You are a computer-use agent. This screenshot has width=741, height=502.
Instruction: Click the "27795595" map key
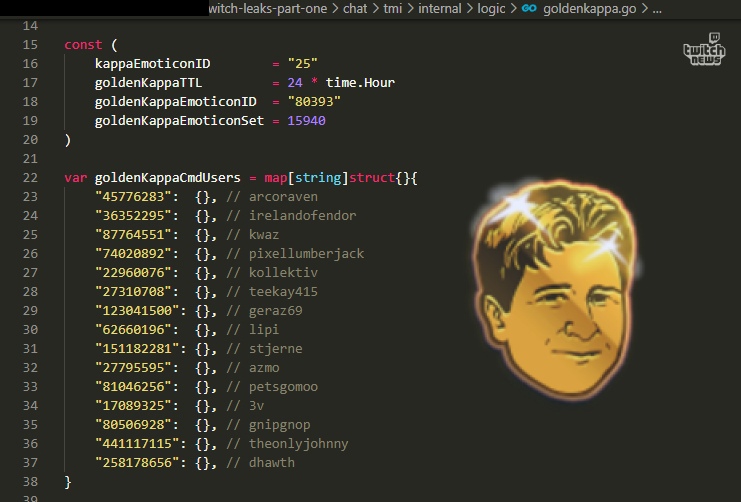click(133, 368)
